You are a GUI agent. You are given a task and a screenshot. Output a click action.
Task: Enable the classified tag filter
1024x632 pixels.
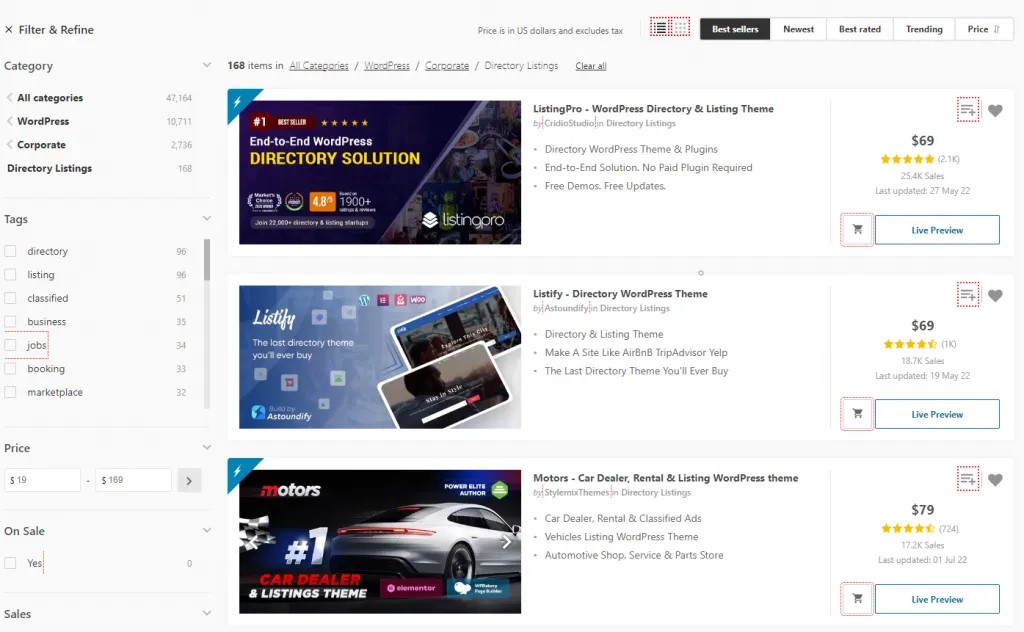pos(11,298)
